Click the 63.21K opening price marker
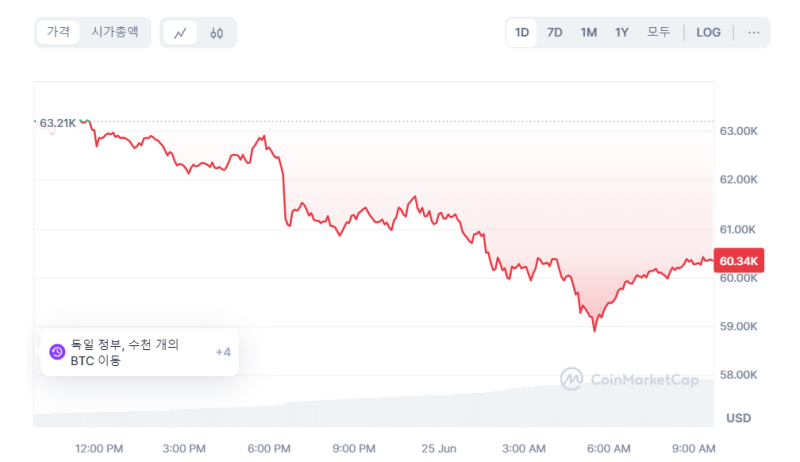Screen dimensions: 800x462 58,123
